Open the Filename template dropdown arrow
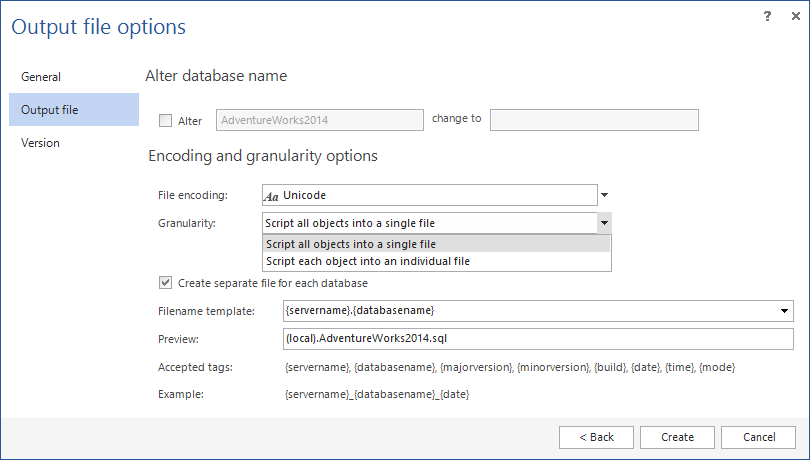Viewport: 810px width, 460px height. pyautogui.click(x=785, y=311)
